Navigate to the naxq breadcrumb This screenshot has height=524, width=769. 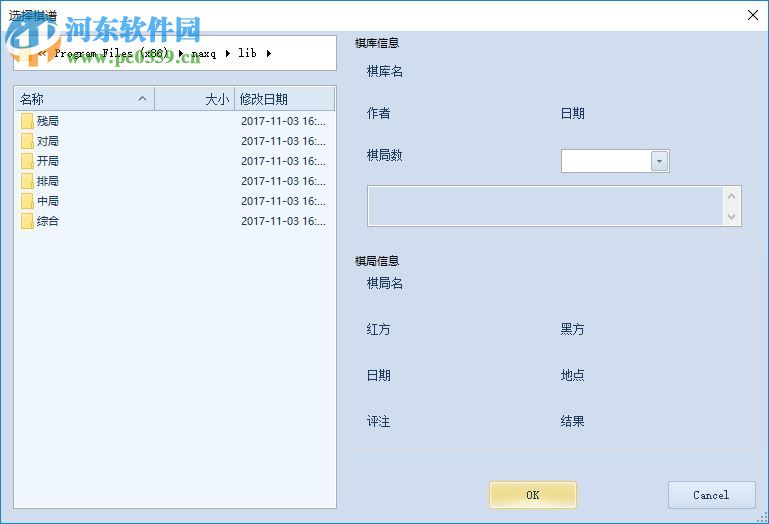point(204,53)
